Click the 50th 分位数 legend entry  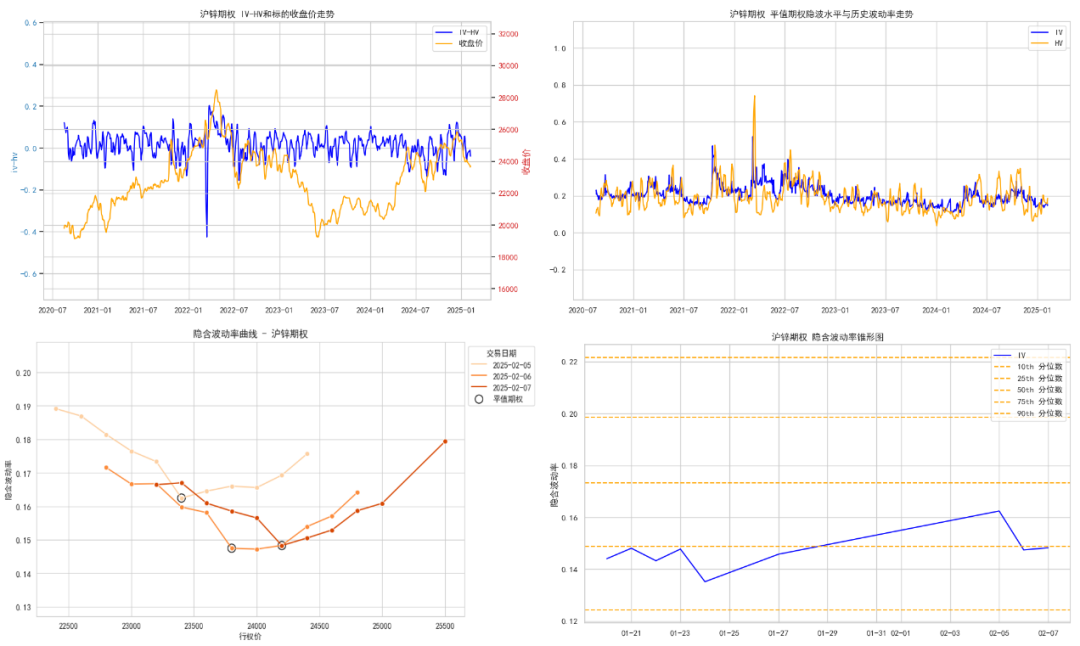1038,390
